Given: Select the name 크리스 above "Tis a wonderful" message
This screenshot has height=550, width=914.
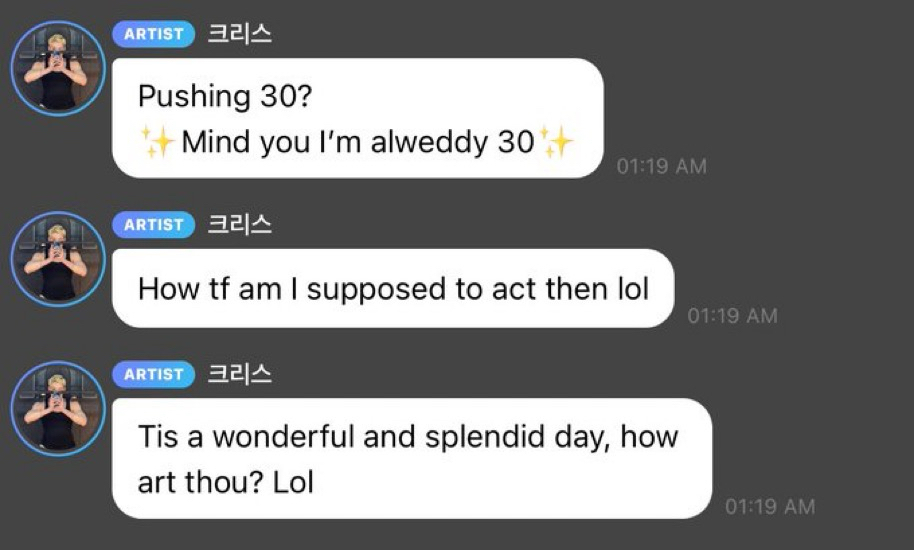Looking at the screenshot, I should (x=239, y=375).
